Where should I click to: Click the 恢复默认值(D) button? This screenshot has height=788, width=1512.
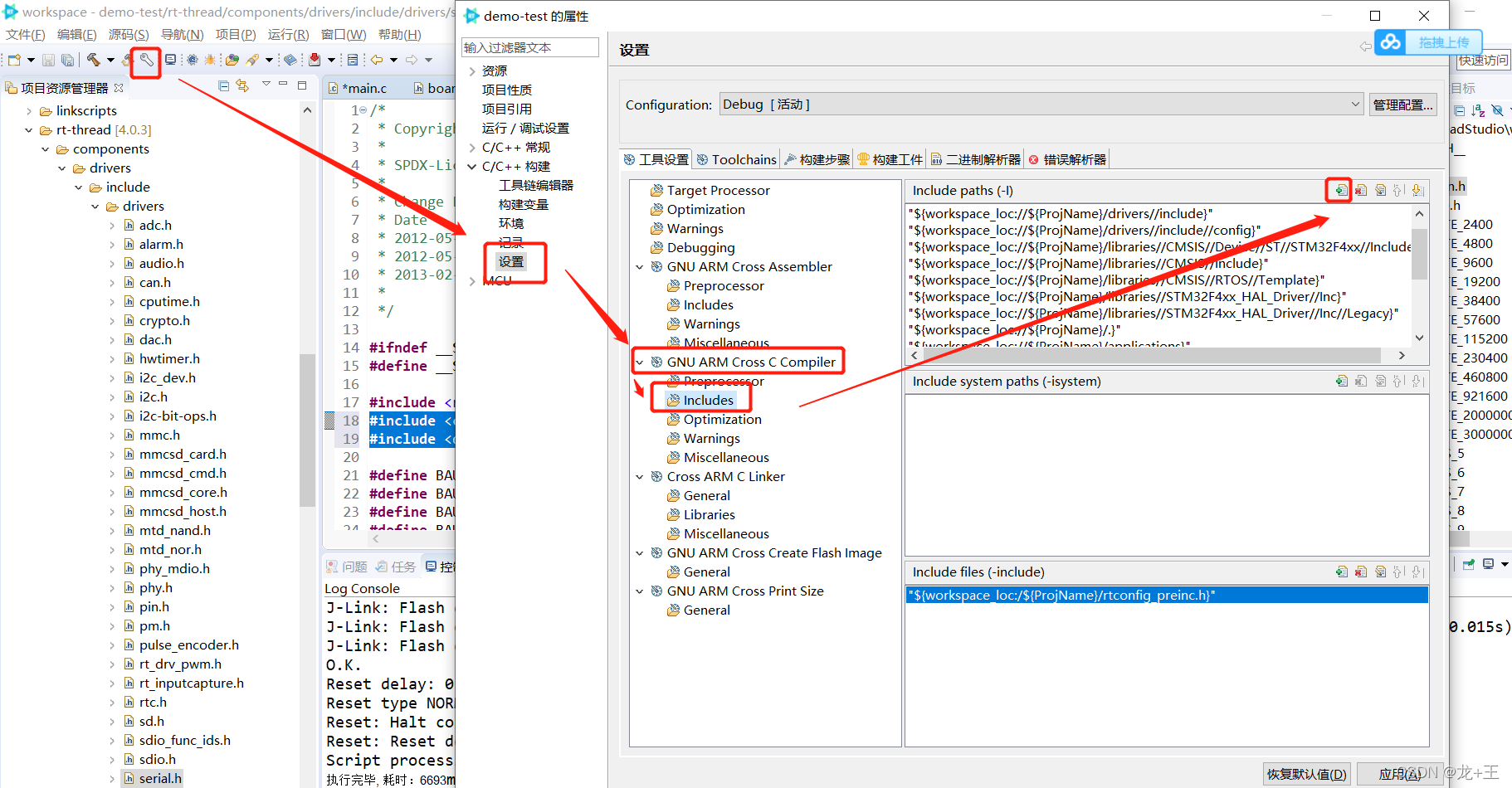pyautogui.click(x=1307, y=774)
